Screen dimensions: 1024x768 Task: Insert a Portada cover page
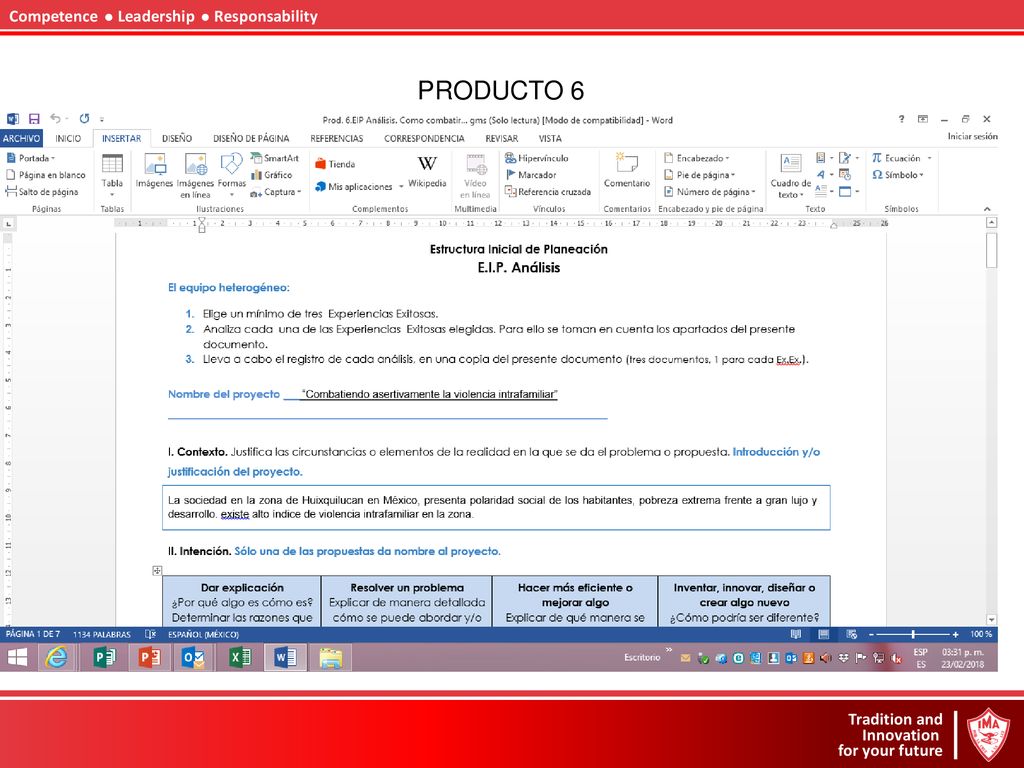[31, 158]
